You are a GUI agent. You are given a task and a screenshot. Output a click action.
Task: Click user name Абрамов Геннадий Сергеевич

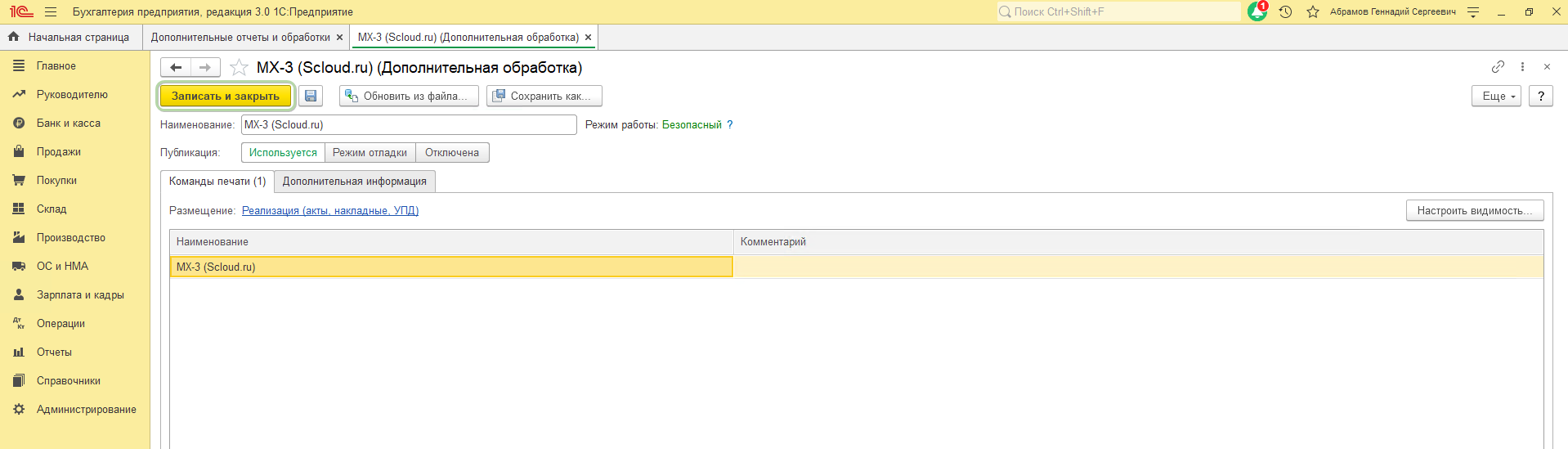pos(1392,12)
